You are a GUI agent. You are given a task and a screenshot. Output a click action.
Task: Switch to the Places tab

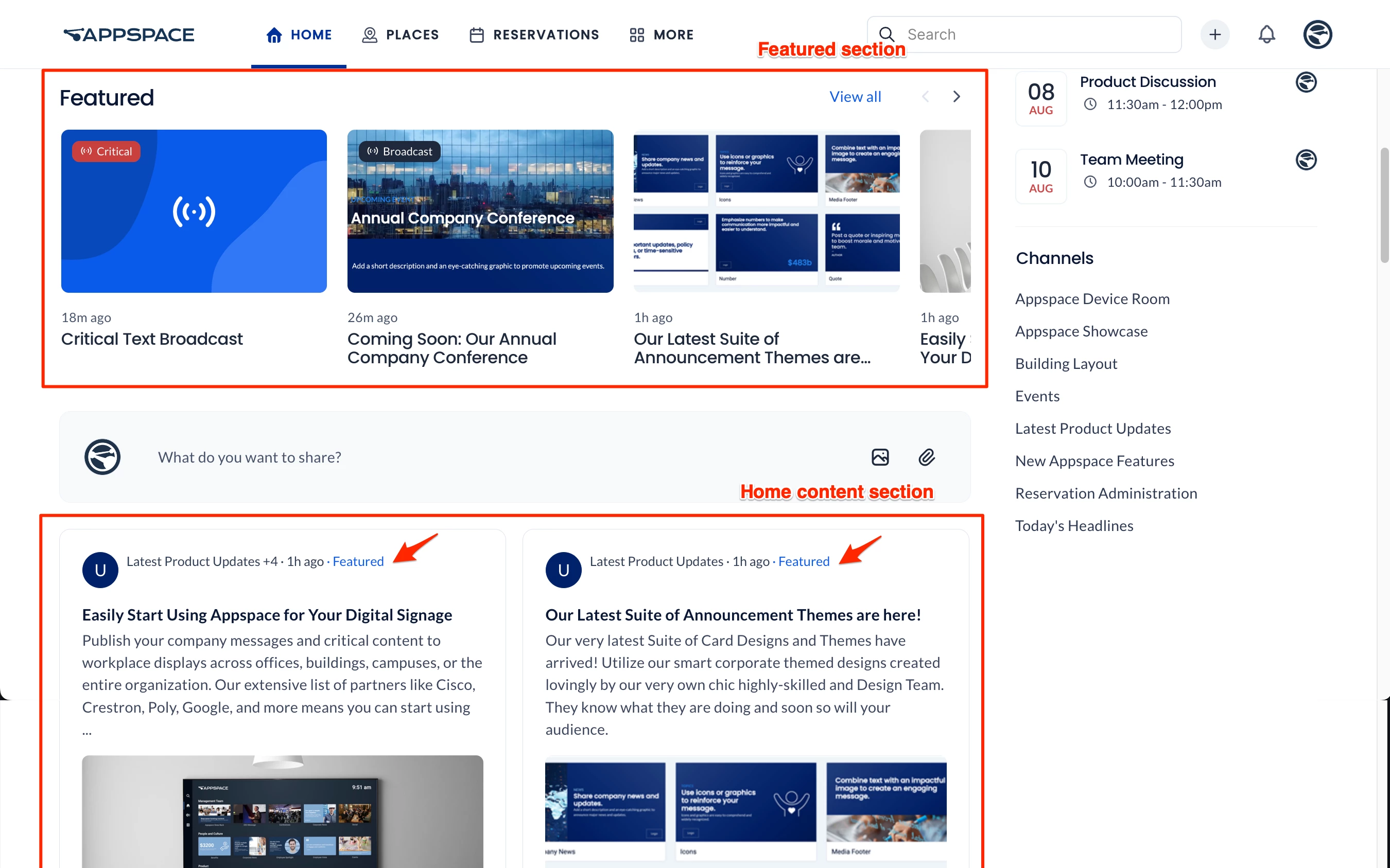click(x=401, y=34)
